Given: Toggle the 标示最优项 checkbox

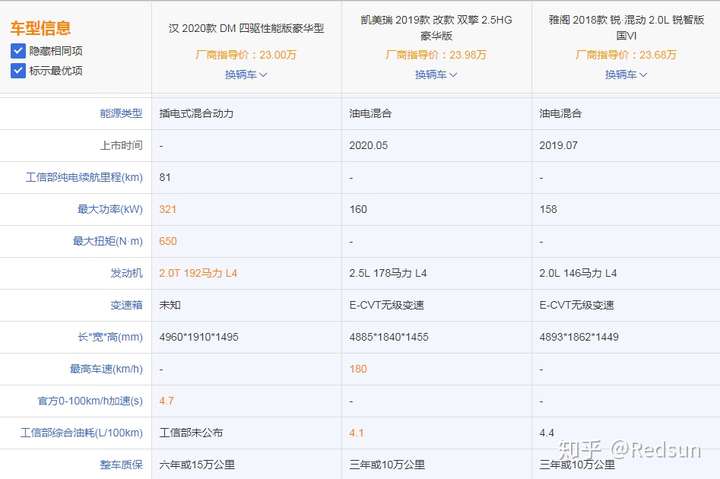Looking at the screenshot, I should (x=18, y=71).
